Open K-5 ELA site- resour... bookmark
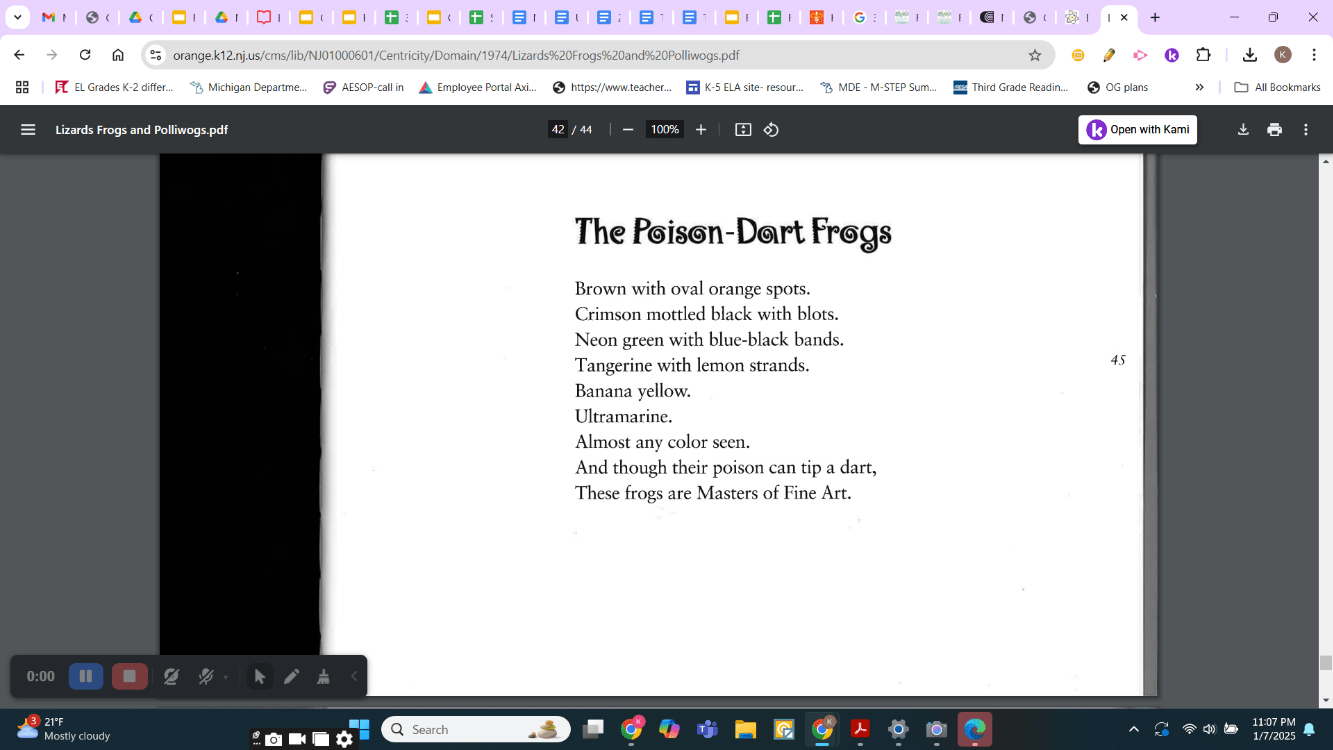The height and width of the screenshot is (750, 1333). (x=745, y=87)
